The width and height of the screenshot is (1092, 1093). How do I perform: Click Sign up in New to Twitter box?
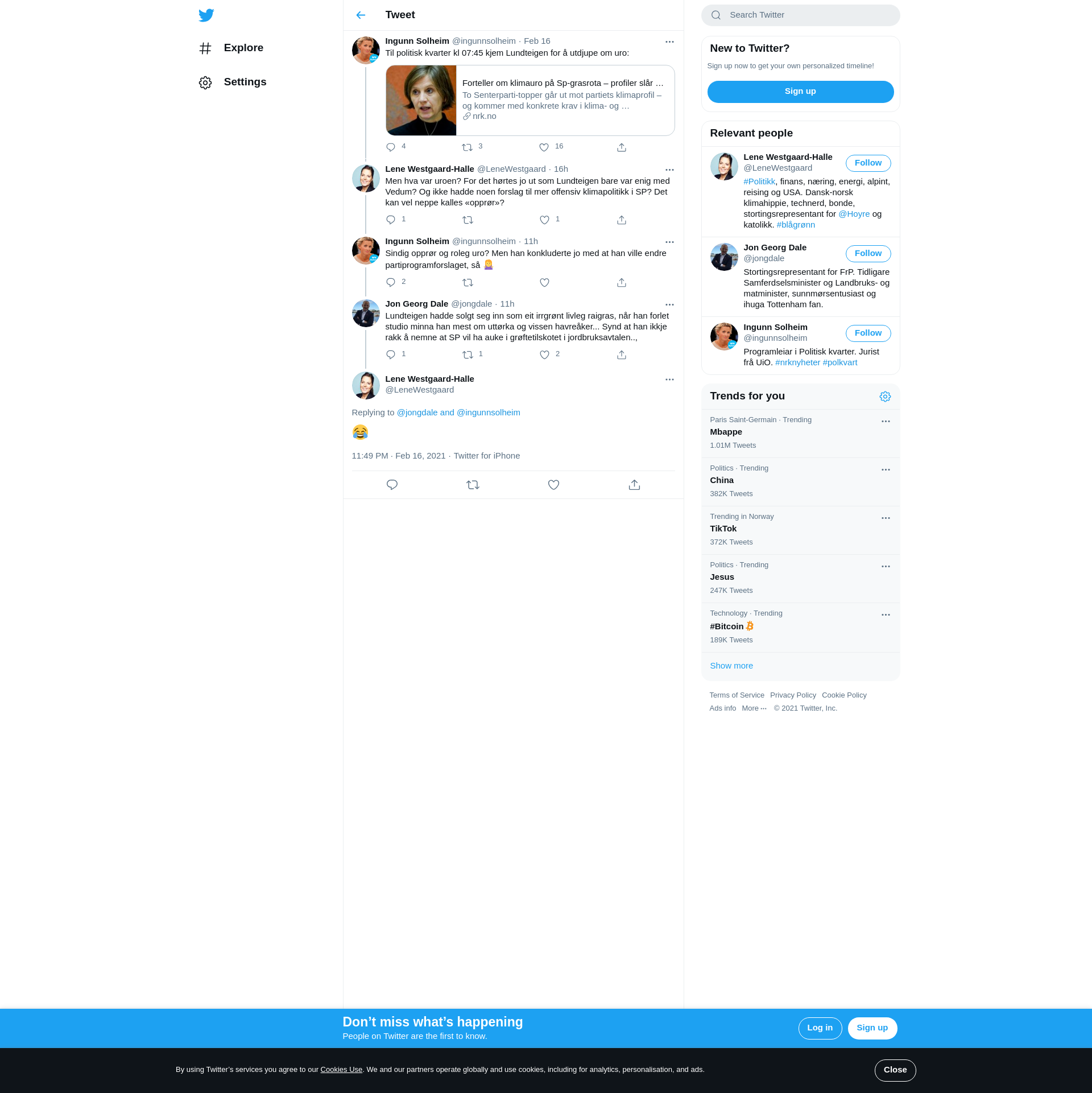click(800, 92)
